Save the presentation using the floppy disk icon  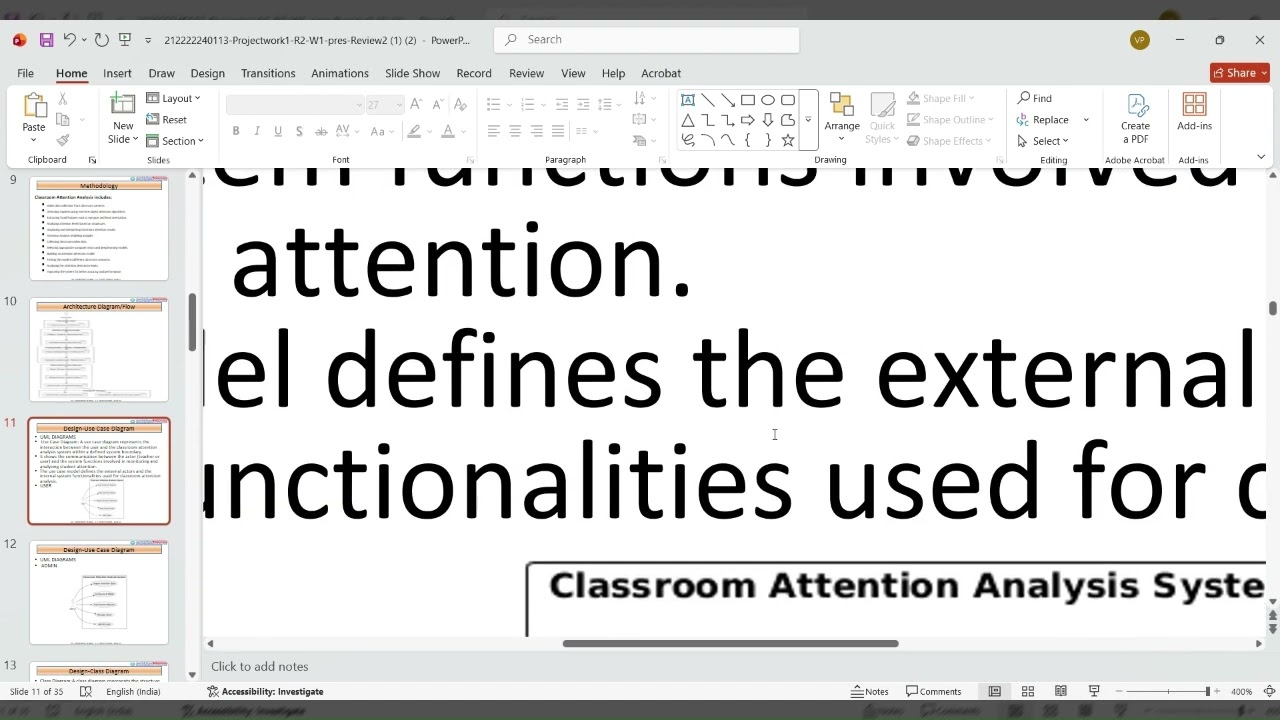46,40
